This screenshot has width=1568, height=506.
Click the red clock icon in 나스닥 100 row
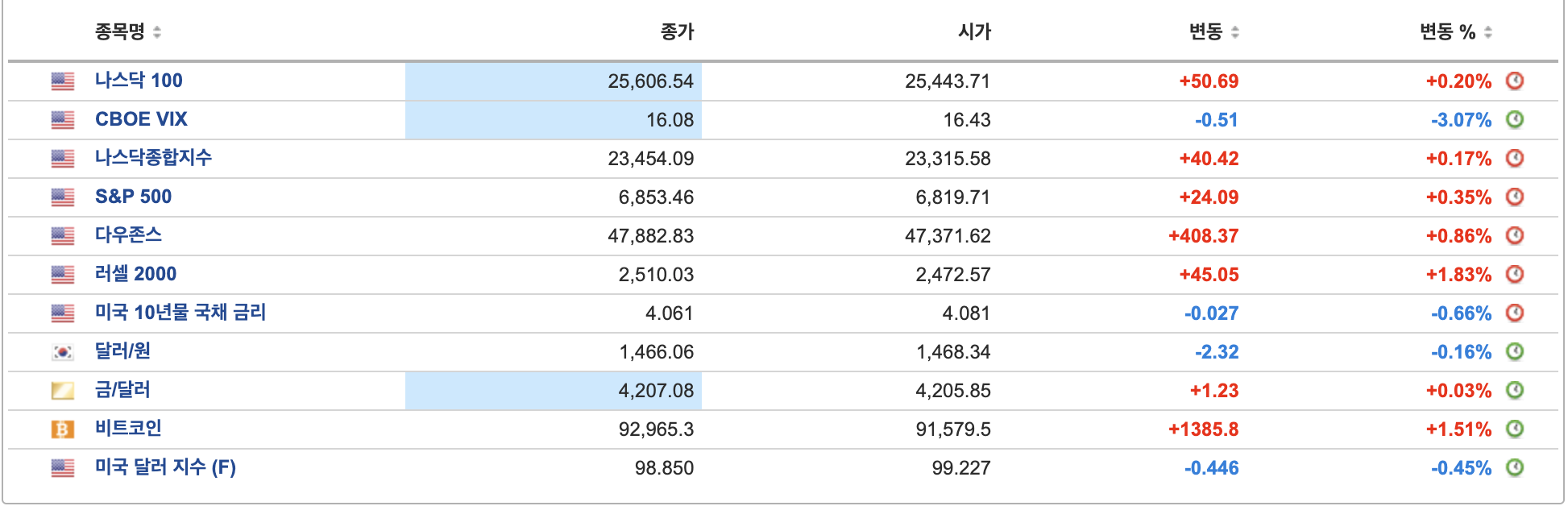[x=1515, y=81]
